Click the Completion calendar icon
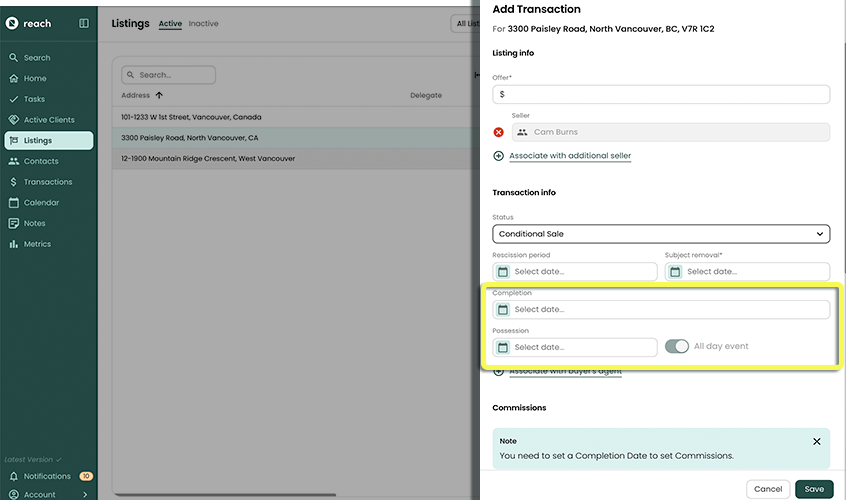This screenshot has width=846, height=500. pos(503,310)
